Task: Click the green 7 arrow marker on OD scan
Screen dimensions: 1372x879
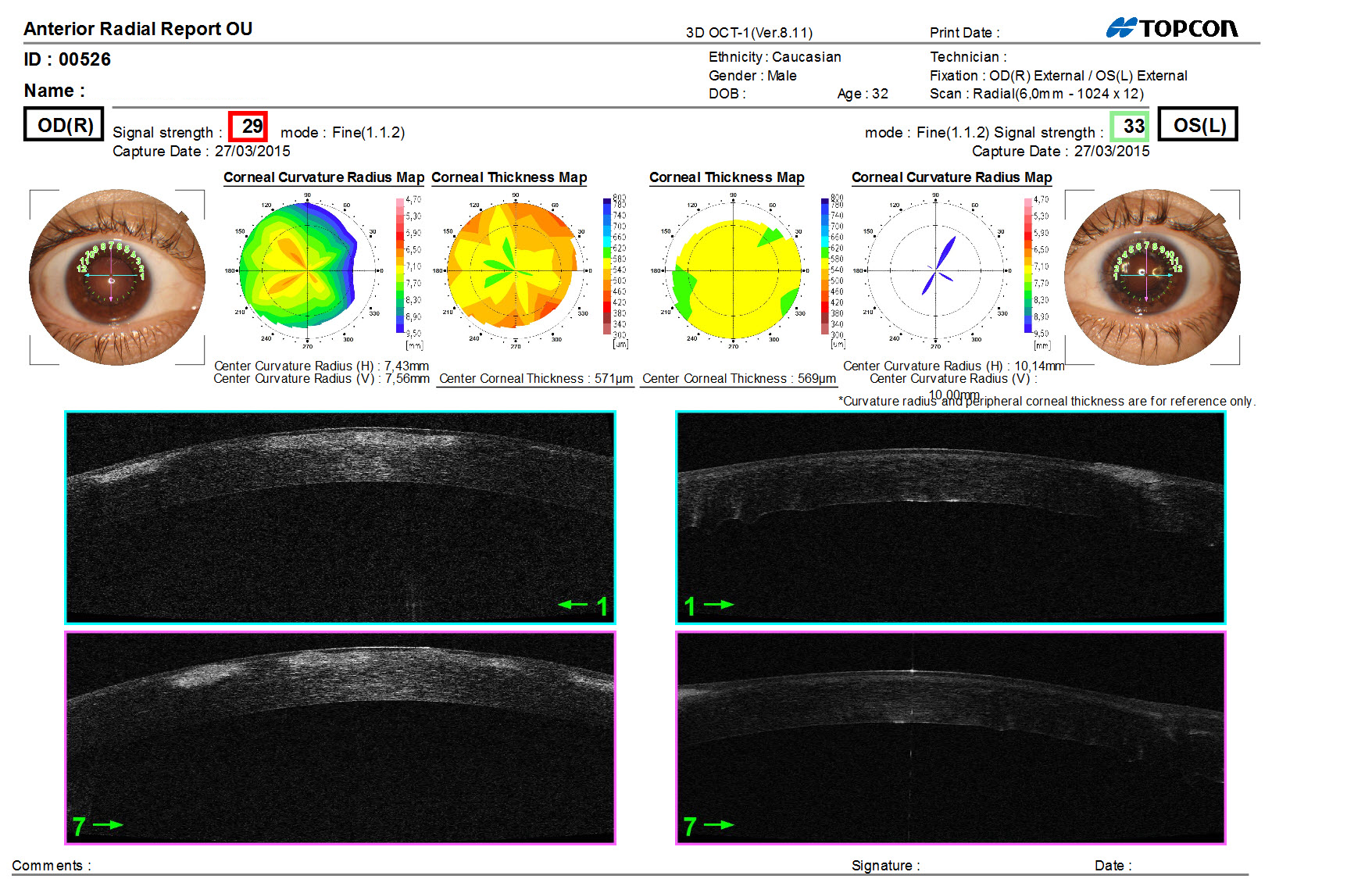Action: 97,826
